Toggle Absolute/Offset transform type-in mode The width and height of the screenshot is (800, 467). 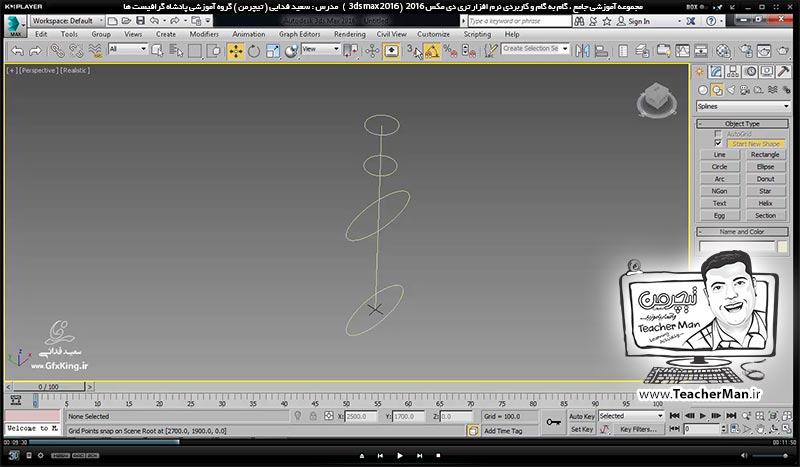point(329,416)
